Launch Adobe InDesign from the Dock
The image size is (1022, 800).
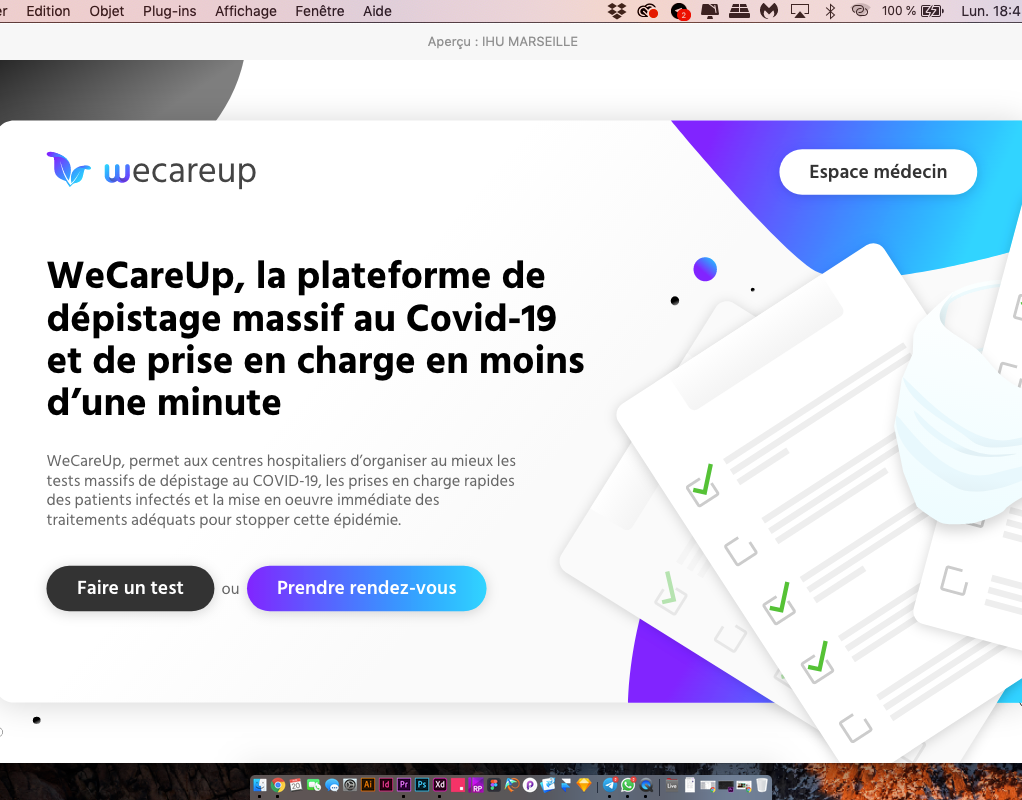click(386, 785)
